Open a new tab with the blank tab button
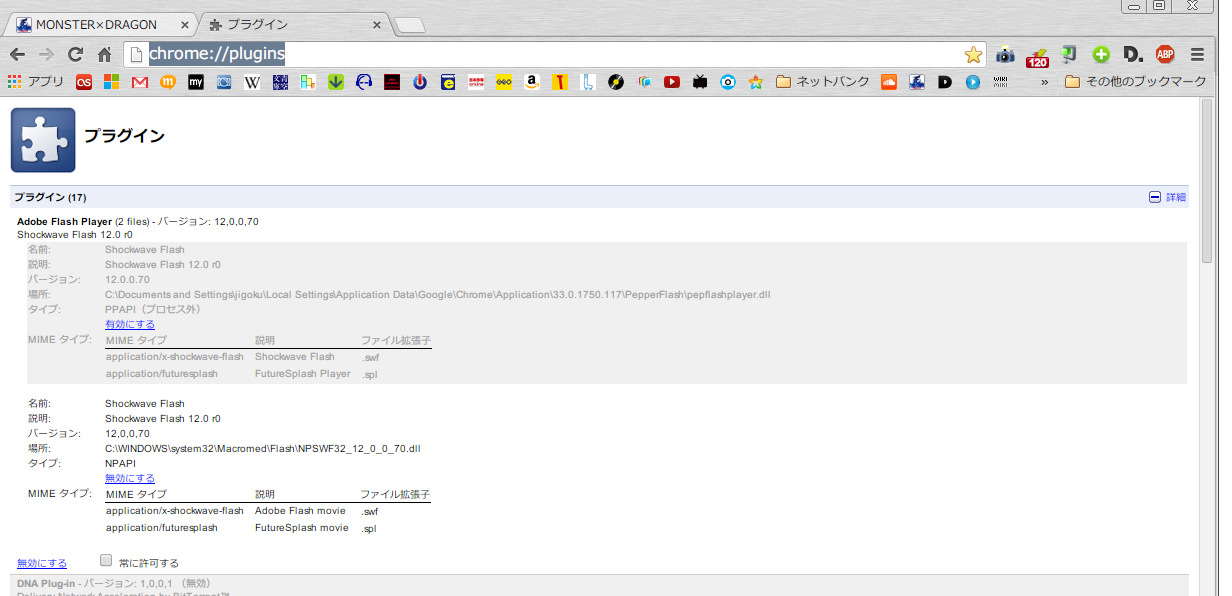1232x596 pixels. coord(409,25)
